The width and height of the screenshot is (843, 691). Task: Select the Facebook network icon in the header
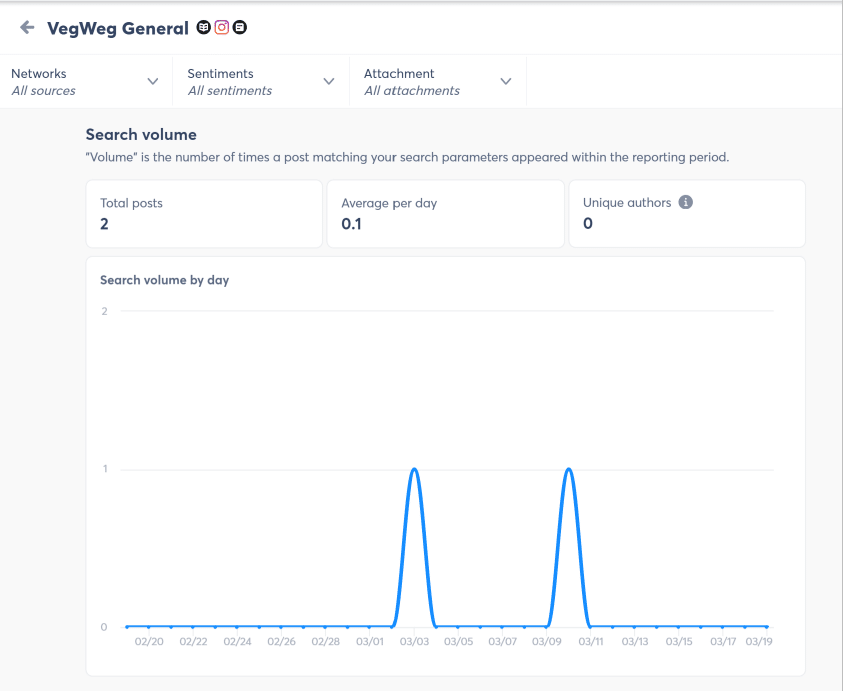[x=201, y=27]
